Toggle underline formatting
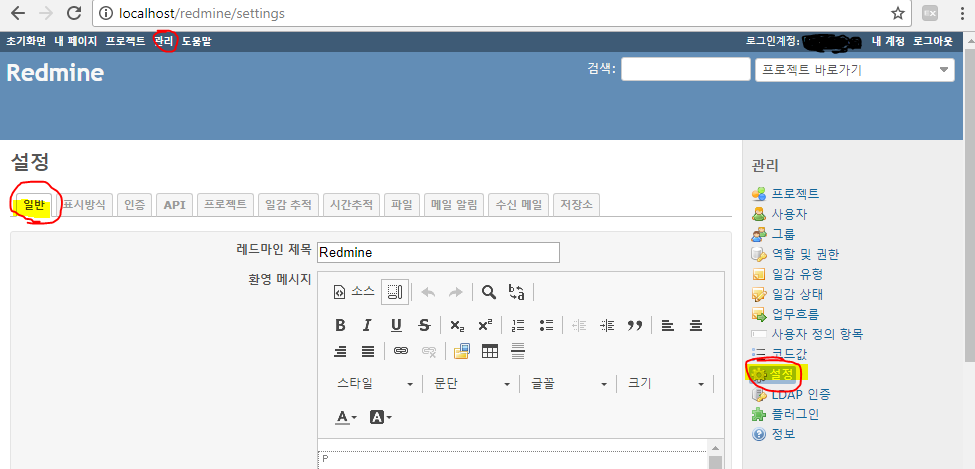Viewport: 975px width, 469px height. (396, 325)
